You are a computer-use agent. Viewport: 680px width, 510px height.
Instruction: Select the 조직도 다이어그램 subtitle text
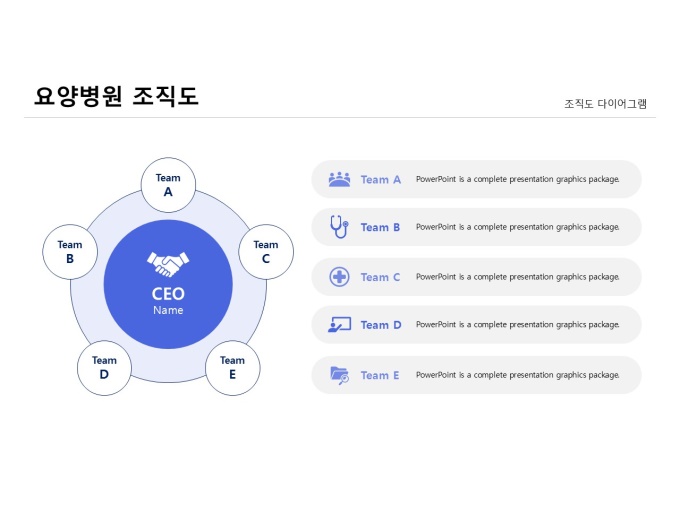coord(605,103)
